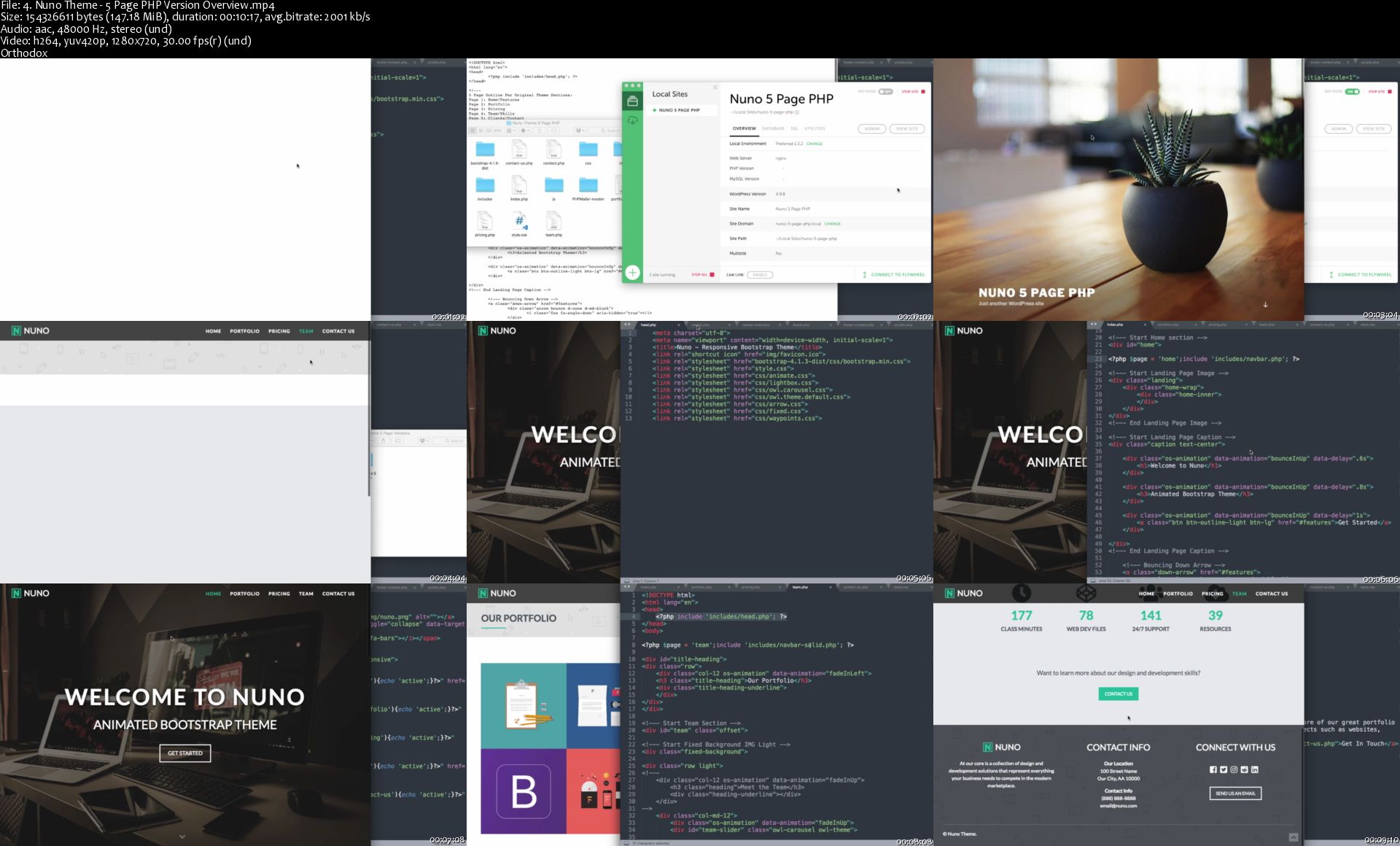This screenshot has height=846, width=1400.
Task: Open the Dropbox dropdown in the 00:02:02 Finder toolbar
Action: click(x=580, y=131)
